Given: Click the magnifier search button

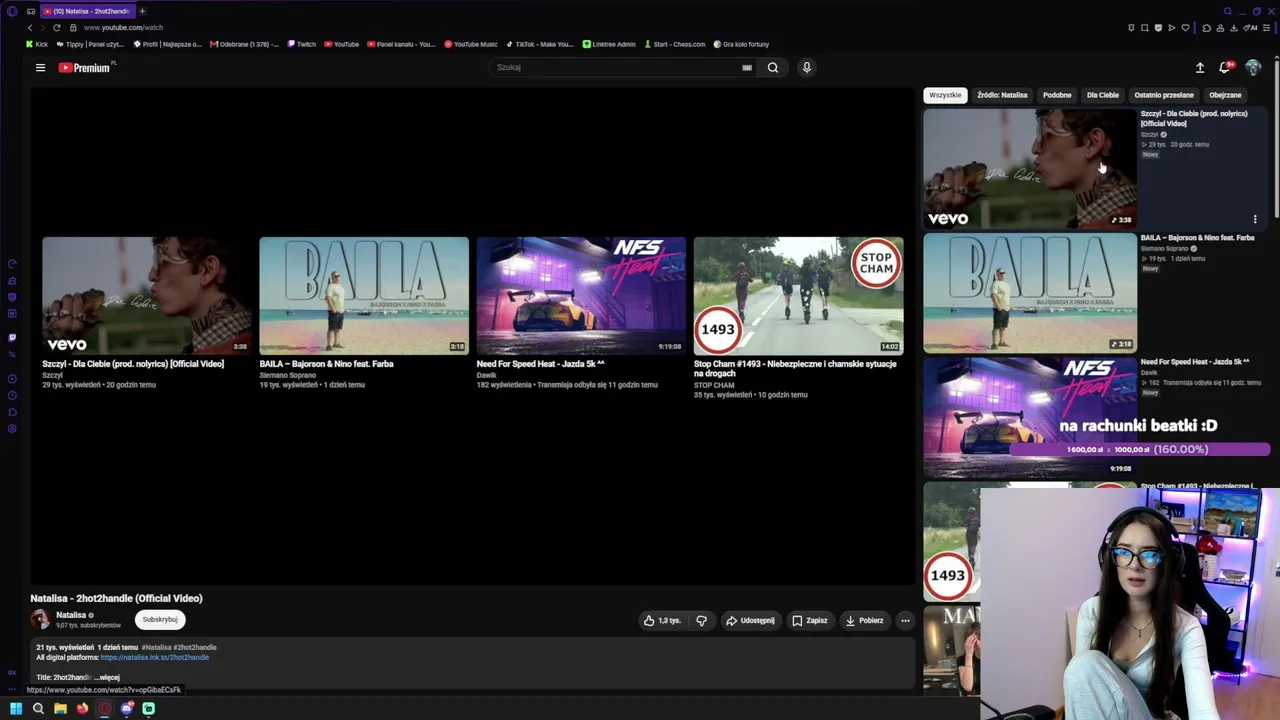Looking at the screenshot, I should click(773, 68).
